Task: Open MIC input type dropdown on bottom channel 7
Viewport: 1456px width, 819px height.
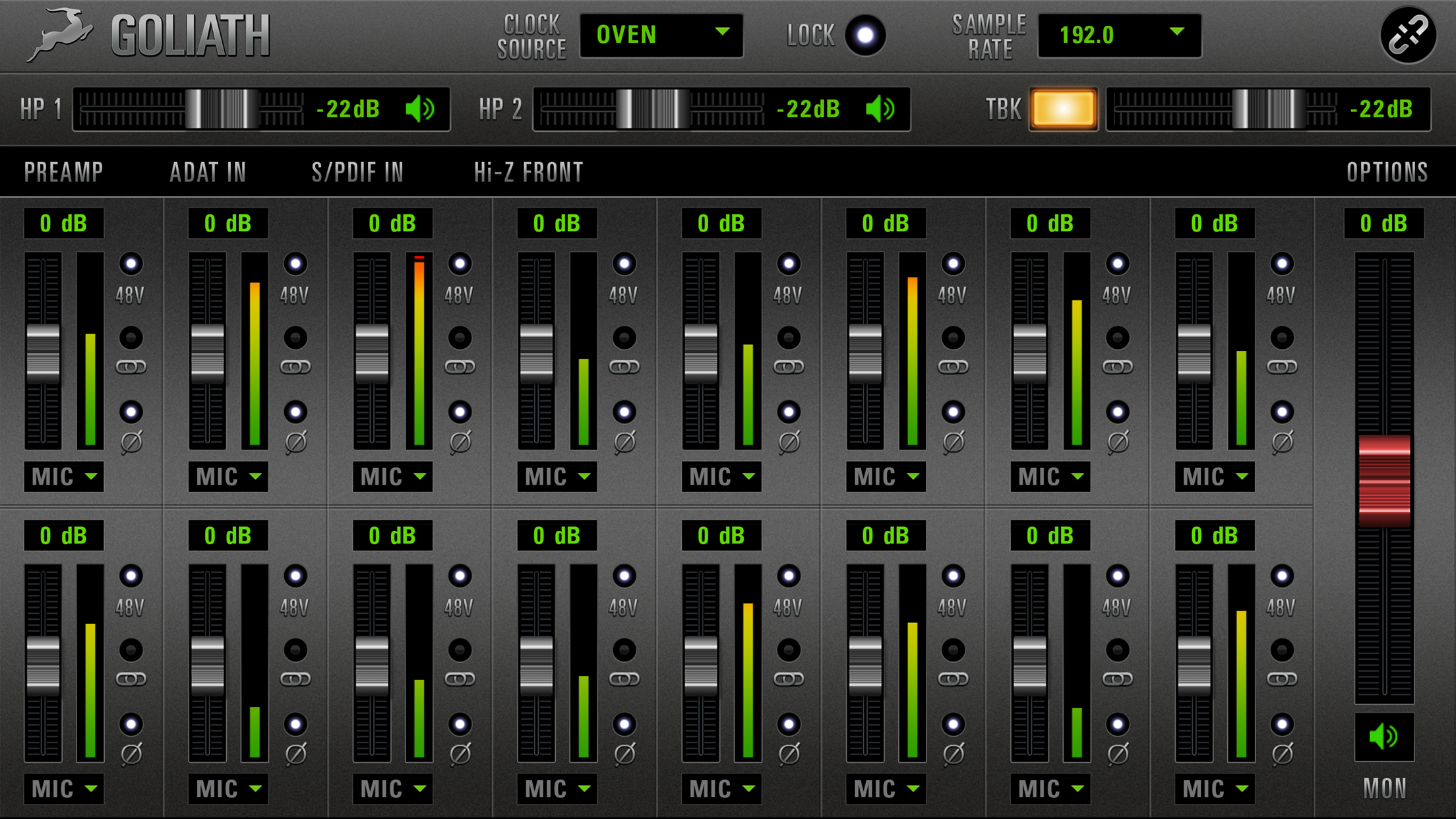Action: [x=1050, y=788]
